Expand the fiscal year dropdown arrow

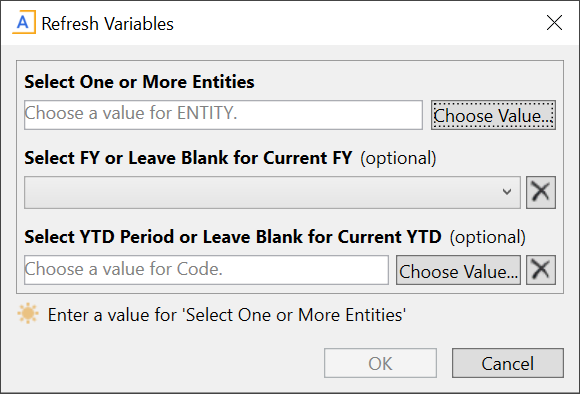(507, 192)
